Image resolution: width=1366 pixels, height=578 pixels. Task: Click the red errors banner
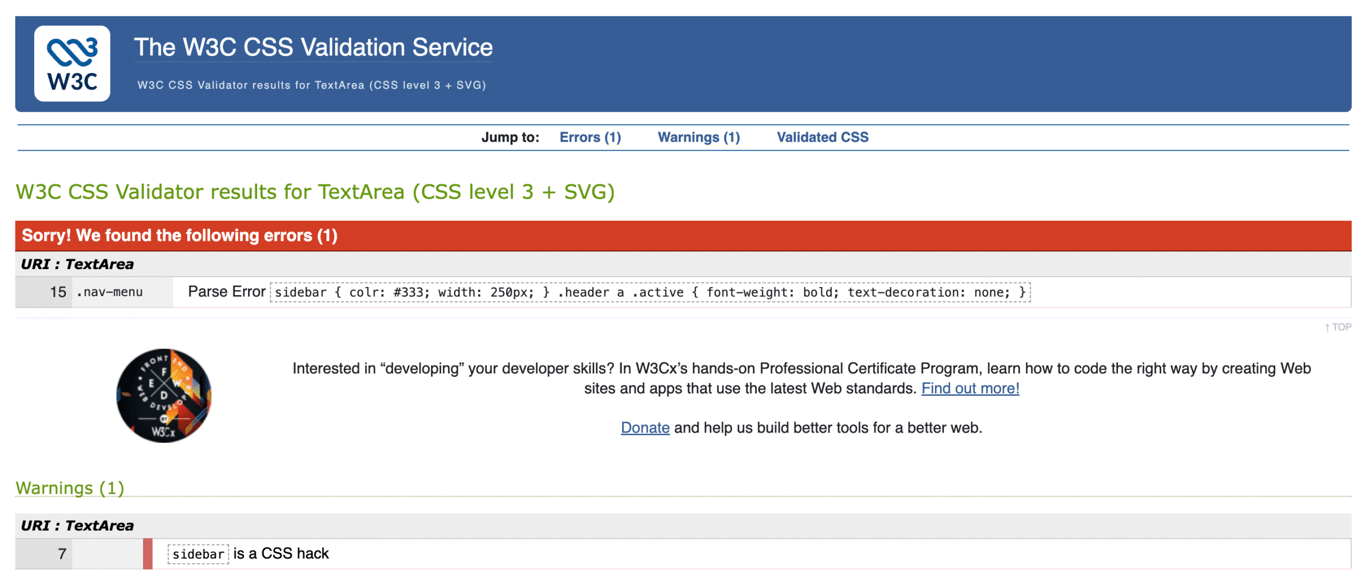(x=683, y=235)
